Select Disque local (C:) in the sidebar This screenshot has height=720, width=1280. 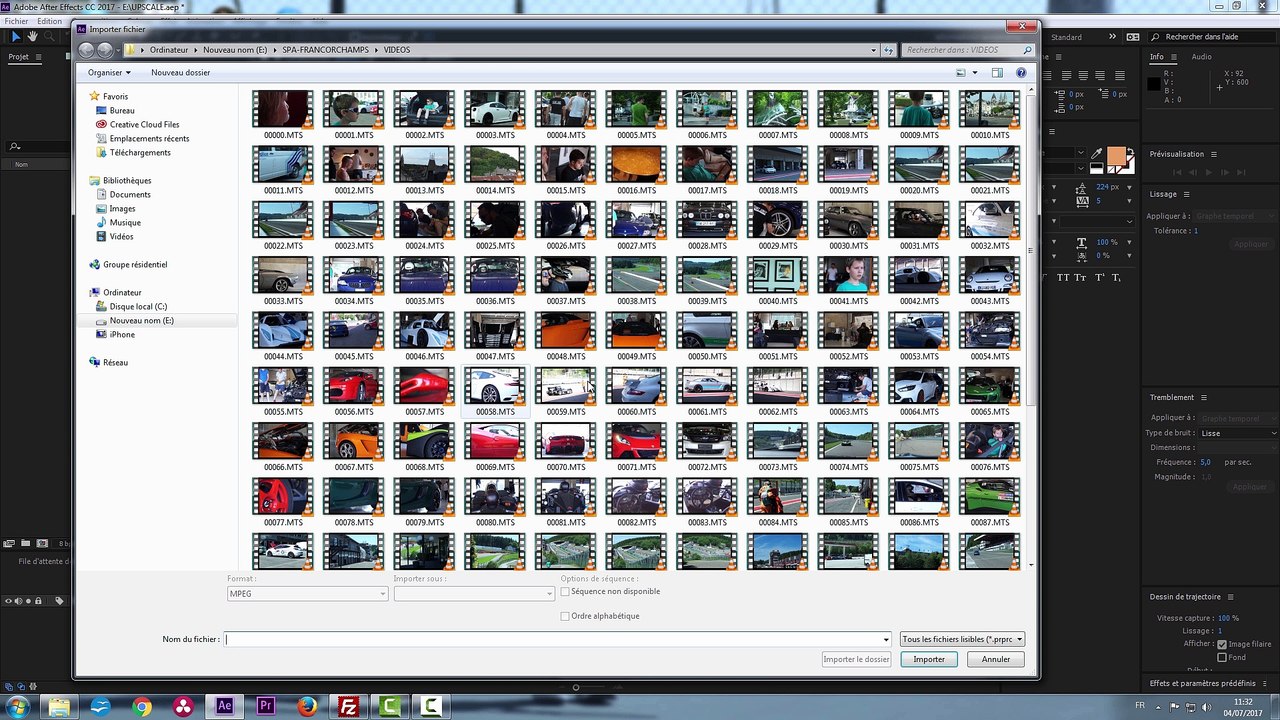click(138, 307)
